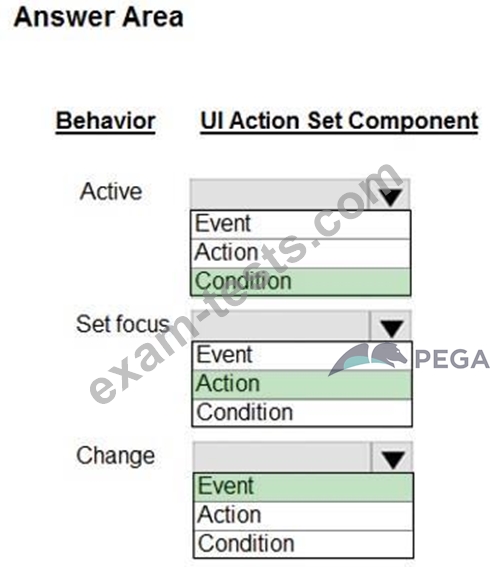This screenshot has height=567, width=490.
Task: Open the Change behavior dropdown arrow
Action: [393, 459]
